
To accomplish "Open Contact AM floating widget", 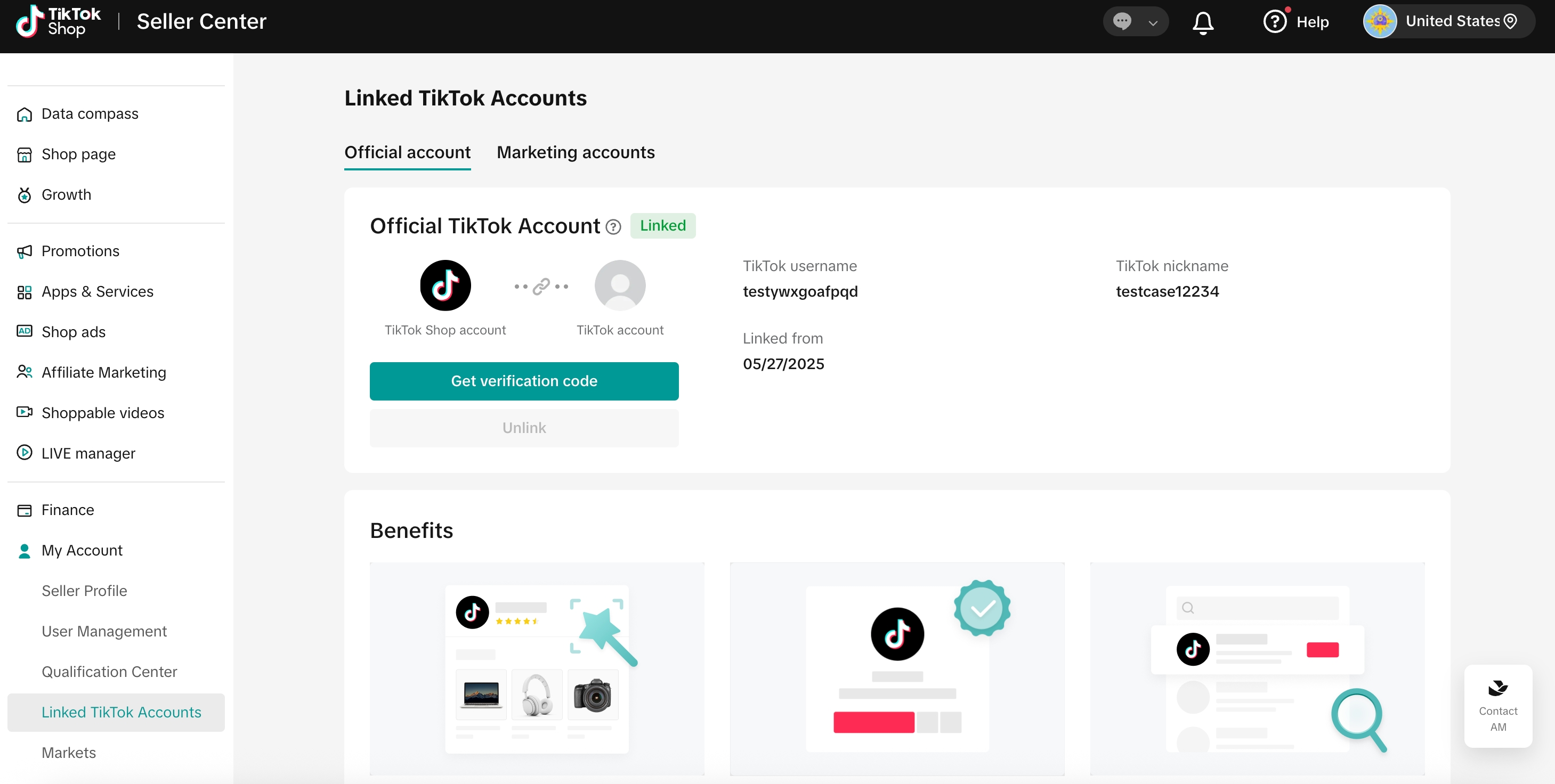I will tap(1497, 706).
